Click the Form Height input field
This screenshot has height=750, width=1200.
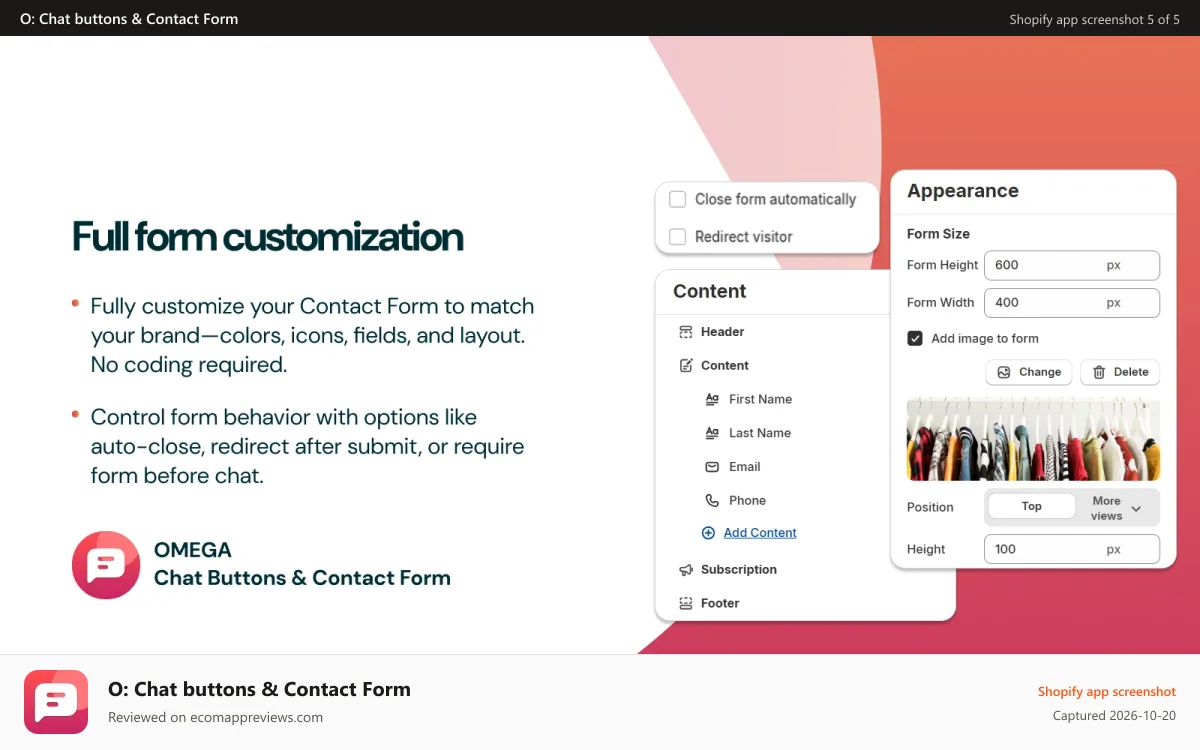coord(1072,265)
